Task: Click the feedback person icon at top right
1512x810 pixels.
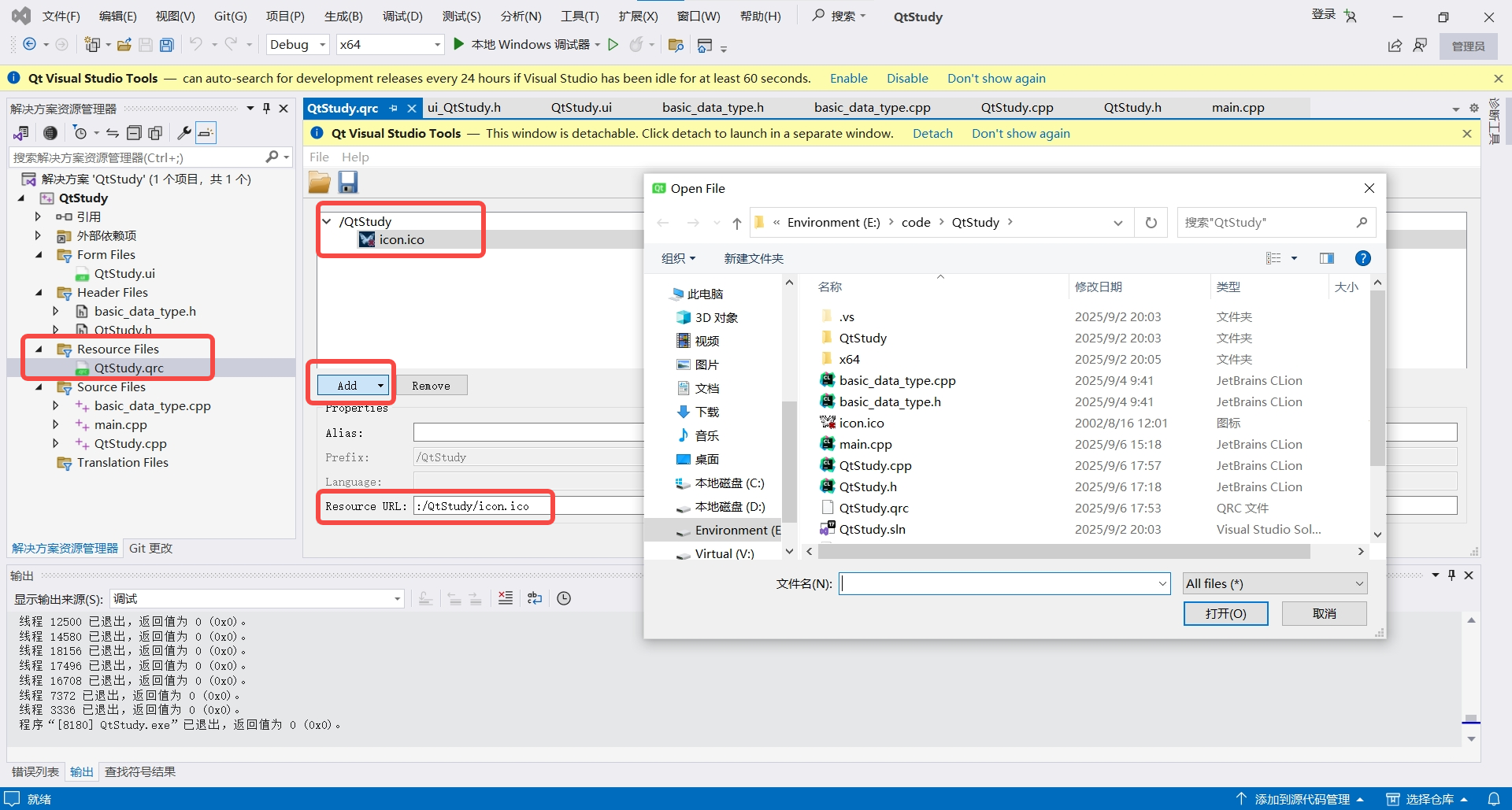Action: coord(1421,46)
